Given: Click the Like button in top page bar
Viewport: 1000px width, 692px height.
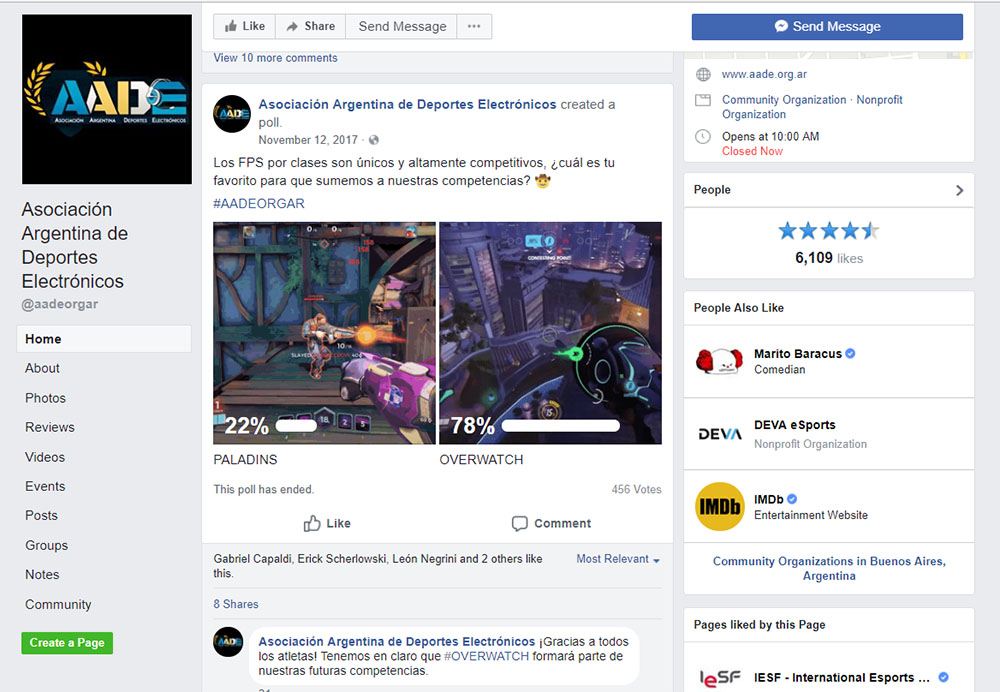Looking at the screenshot, I should pos(244,26).
